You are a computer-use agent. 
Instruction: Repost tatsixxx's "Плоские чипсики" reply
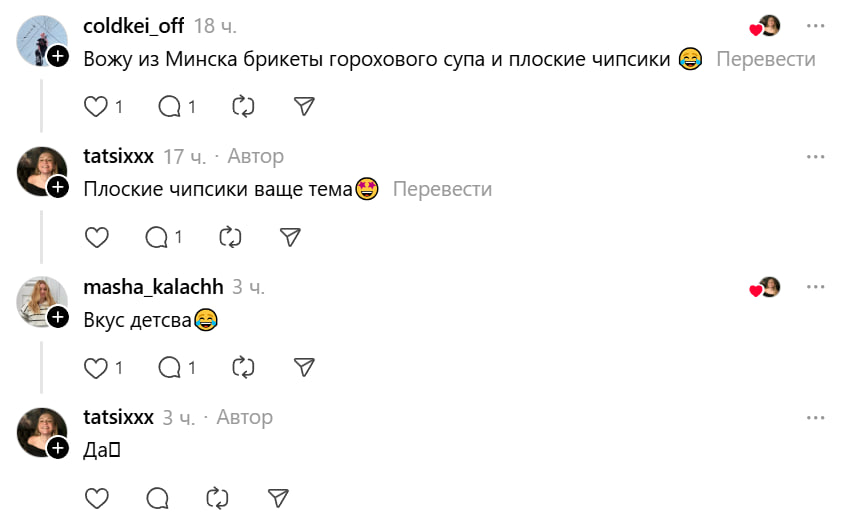coord(230,237)
